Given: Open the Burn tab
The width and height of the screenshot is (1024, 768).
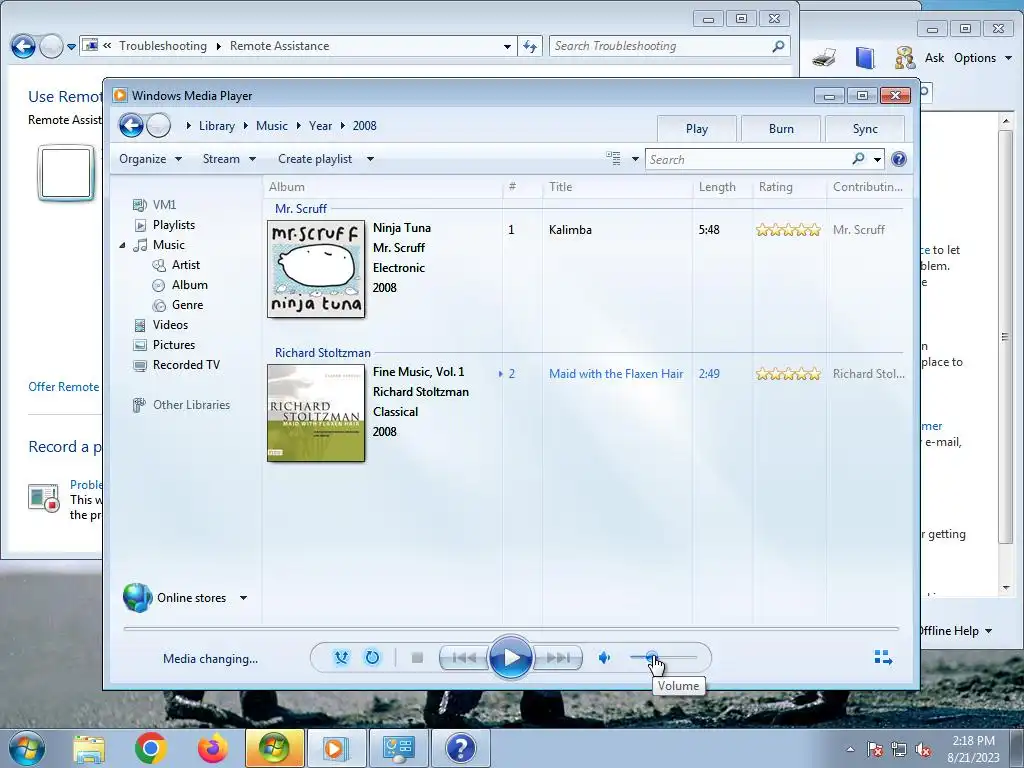Looking at the screenshot, I should 781,129.
